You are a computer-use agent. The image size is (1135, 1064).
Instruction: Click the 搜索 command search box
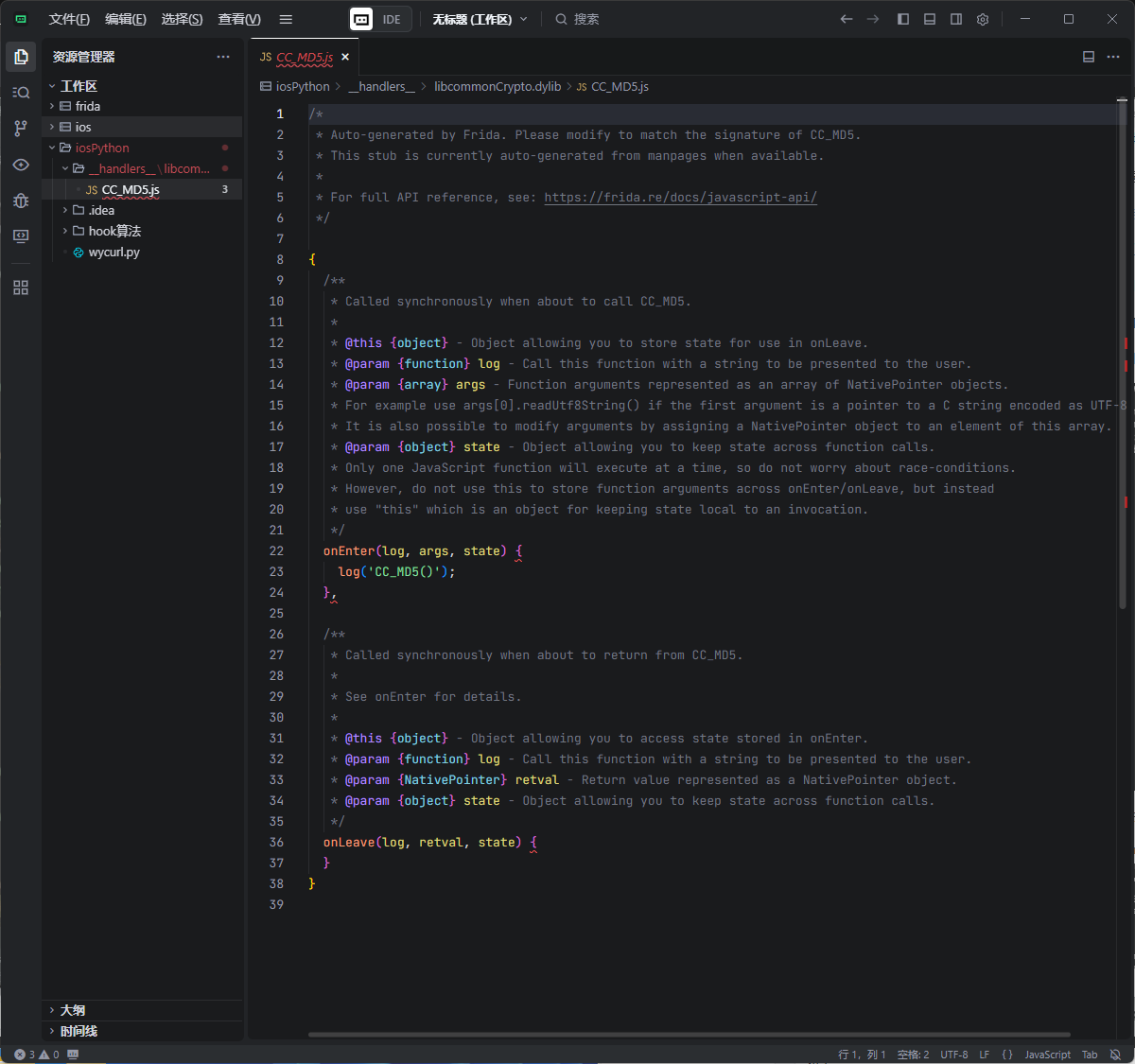(578, 19)
